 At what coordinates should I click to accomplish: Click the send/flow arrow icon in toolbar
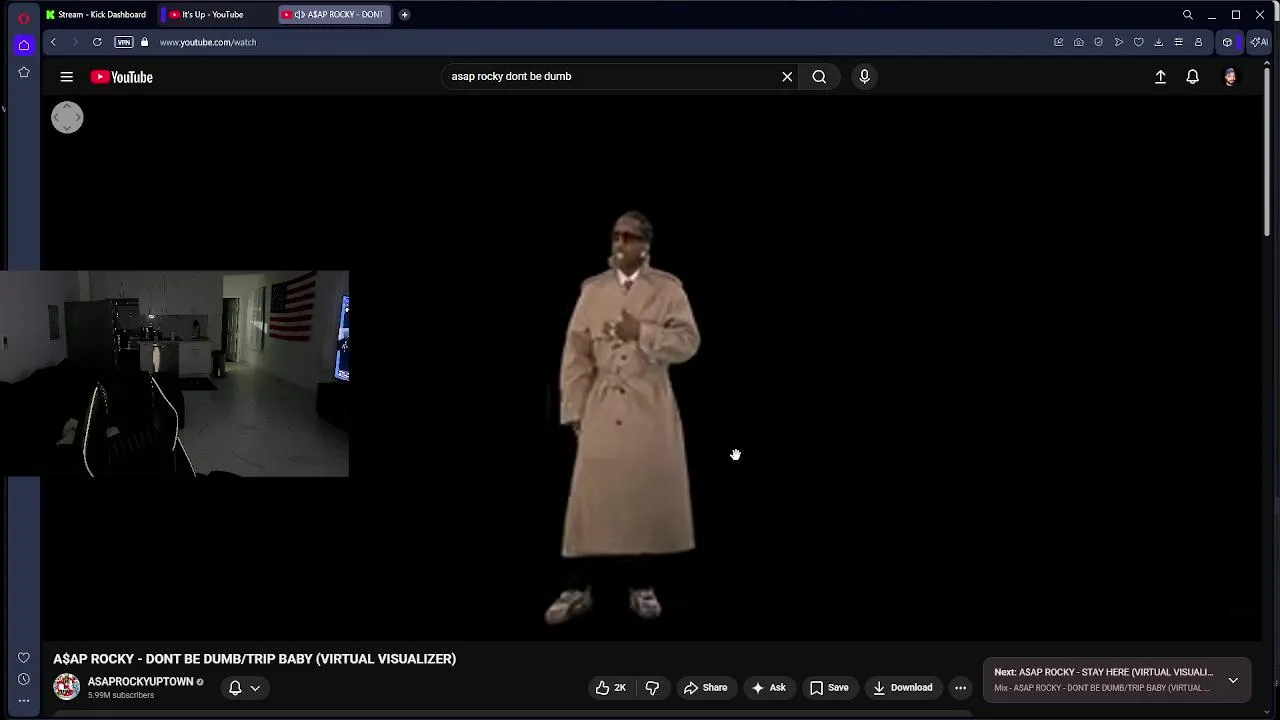click(x=1118, y=42)
